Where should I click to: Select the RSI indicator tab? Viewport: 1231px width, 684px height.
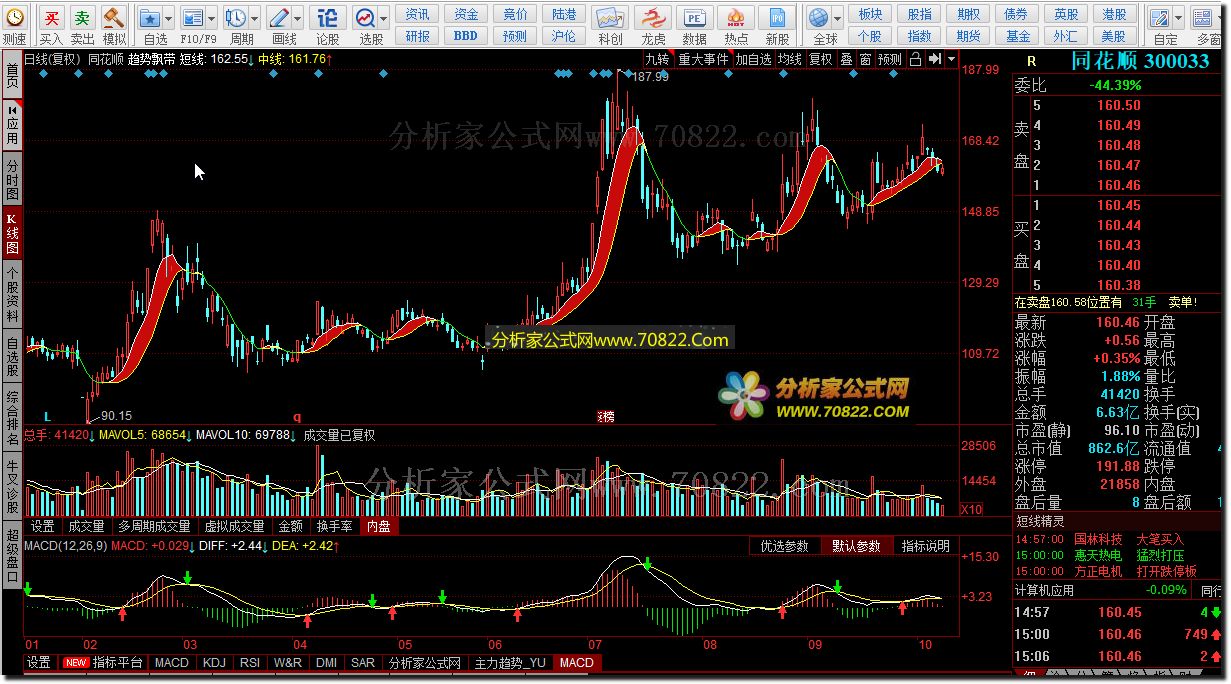(x=250, y=662)
